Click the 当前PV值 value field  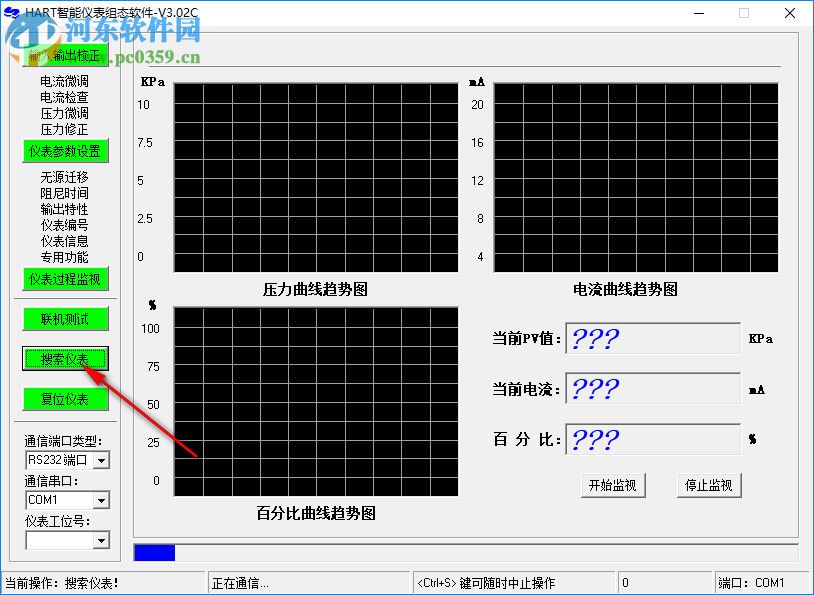pyautogui.click(x=652, y=339)
